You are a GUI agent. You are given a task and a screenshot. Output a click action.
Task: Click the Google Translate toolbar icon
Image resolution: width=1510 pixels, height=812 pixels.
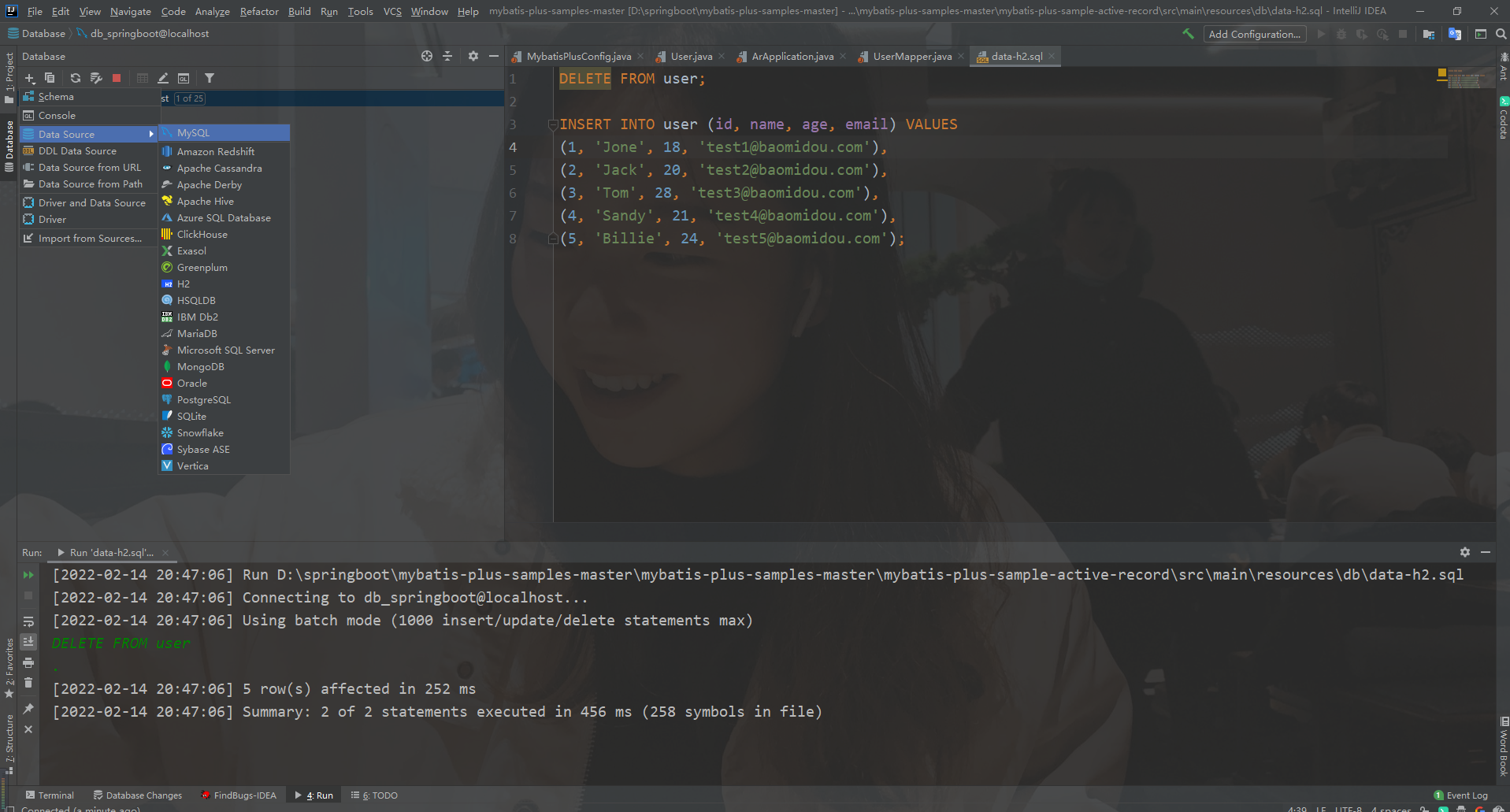tap(1455, 34)
